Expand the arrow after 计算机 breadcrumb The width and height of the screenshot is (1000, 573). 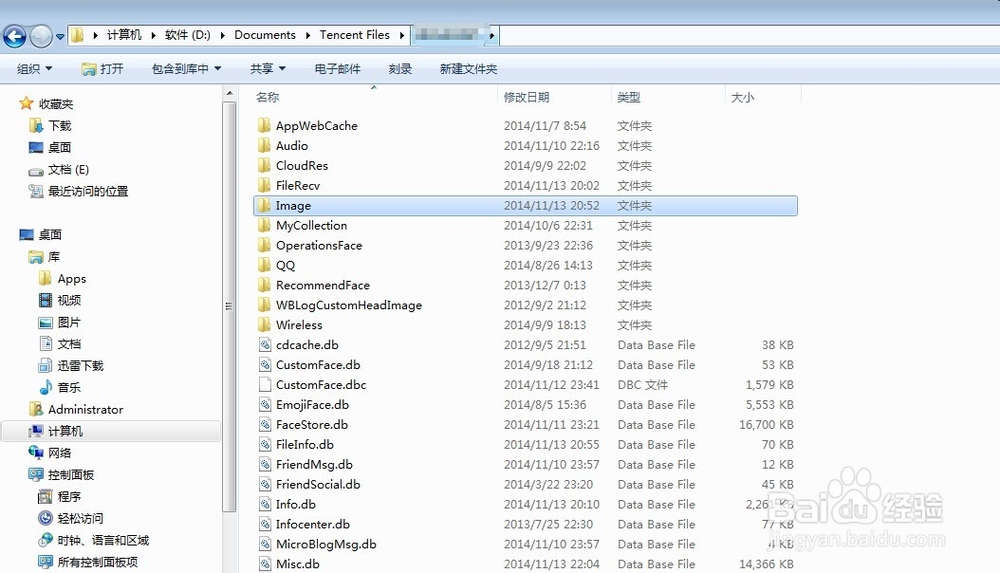[153, 35]
